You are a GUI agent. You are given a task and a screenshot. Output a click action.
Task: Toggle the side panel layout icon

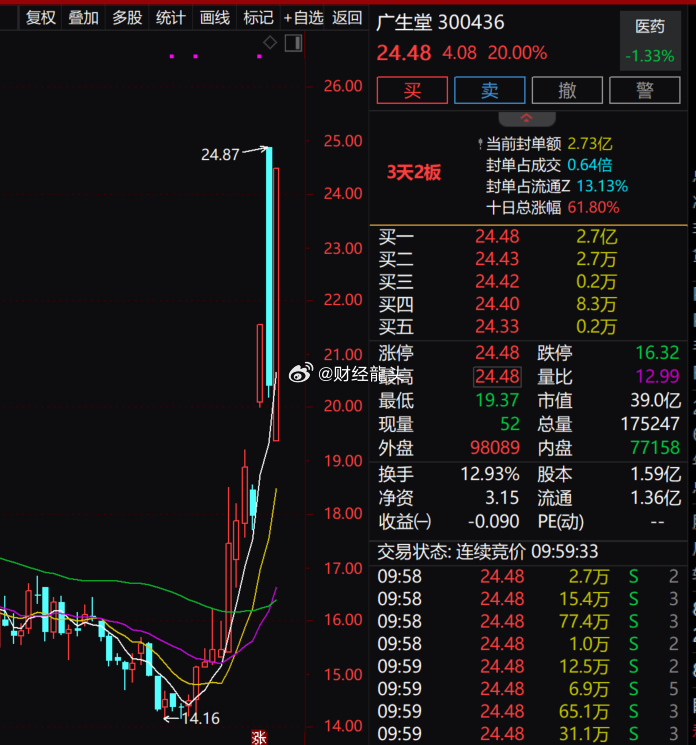(293, 43)
